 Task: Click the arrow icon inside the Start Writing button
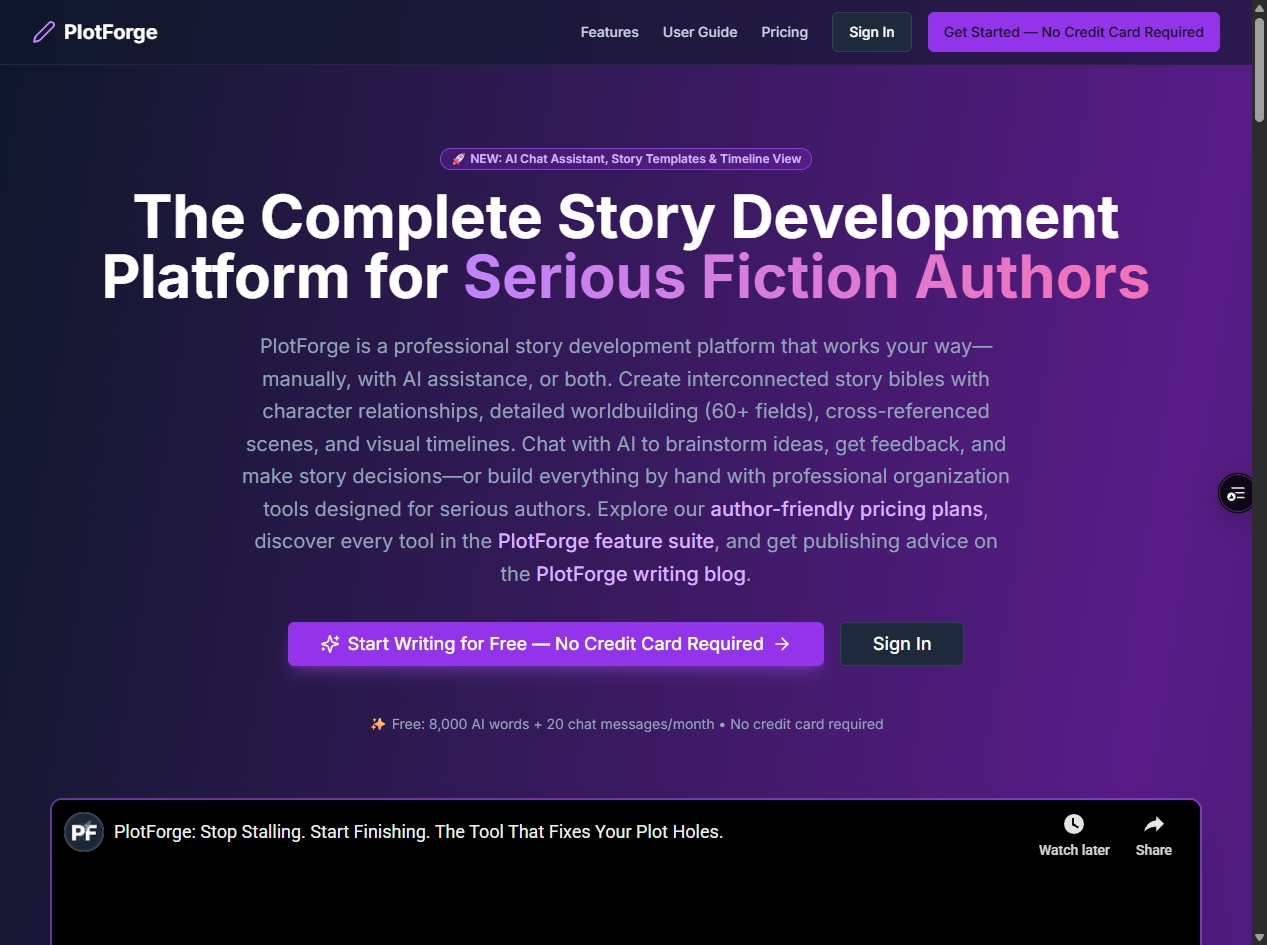785,644
